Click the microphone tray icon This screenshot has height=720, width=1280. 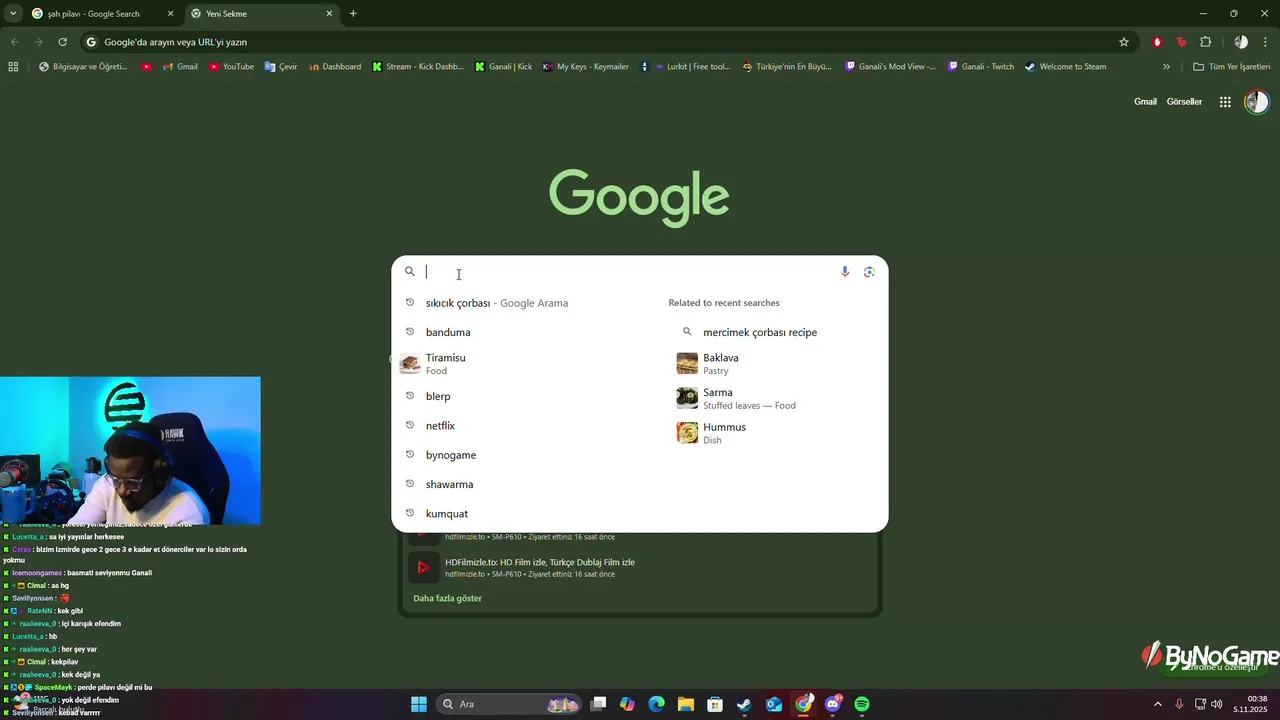[x=1179, y=704]
